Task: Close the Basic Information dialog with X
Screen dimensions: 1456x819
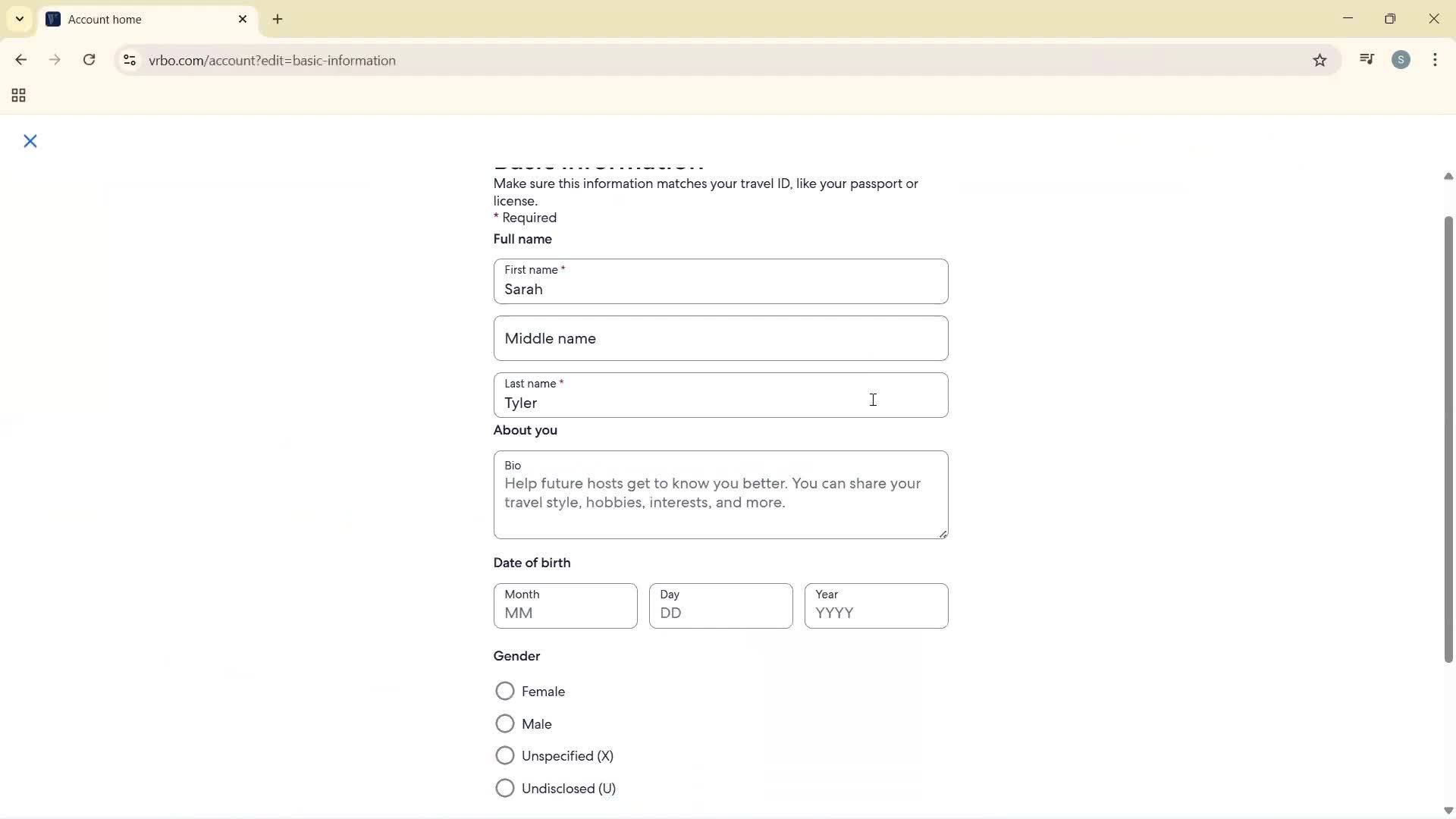Action: pyautogui.click(x=30, y=141)
